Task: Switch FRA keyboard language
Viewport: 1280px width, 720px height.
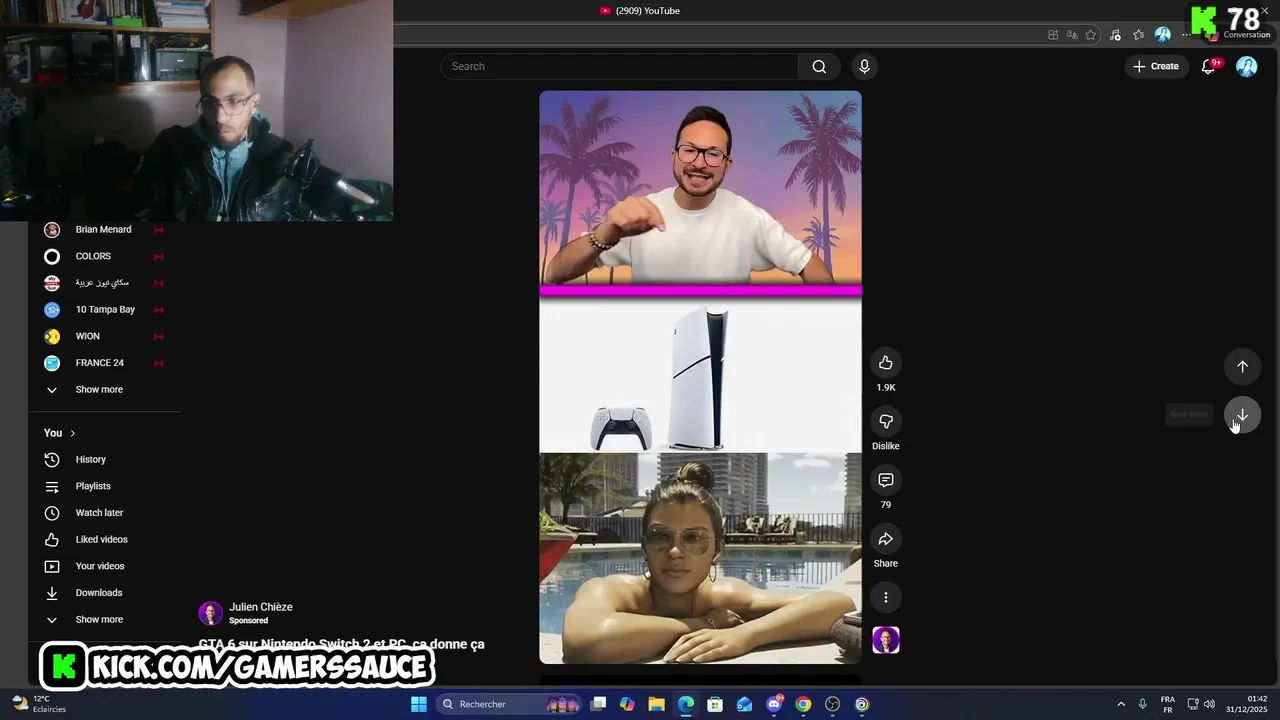Action: (x=1168, y=704)
